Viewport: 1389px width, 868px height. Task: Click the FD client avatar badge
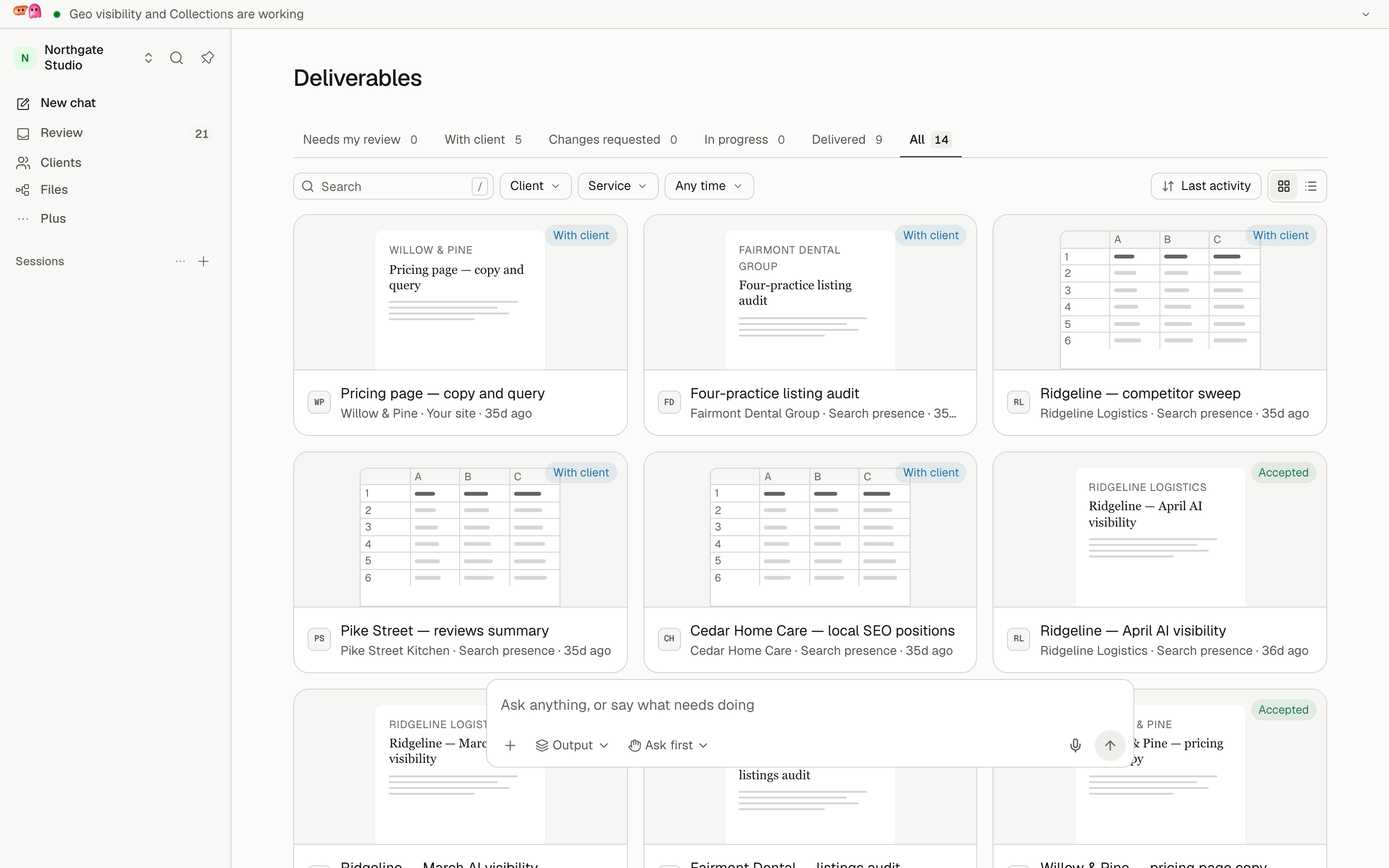pyautogui.click(x=669, y=403)
